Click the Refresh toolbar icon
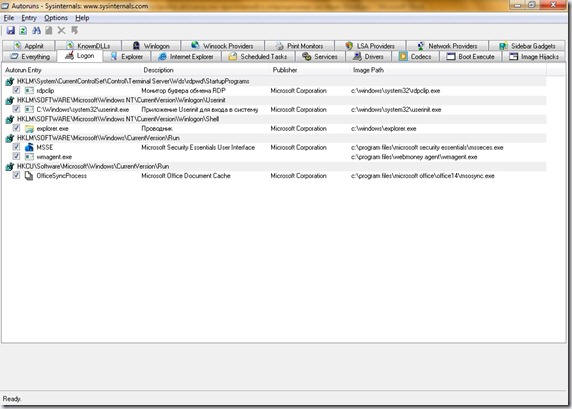 point(23,31)
